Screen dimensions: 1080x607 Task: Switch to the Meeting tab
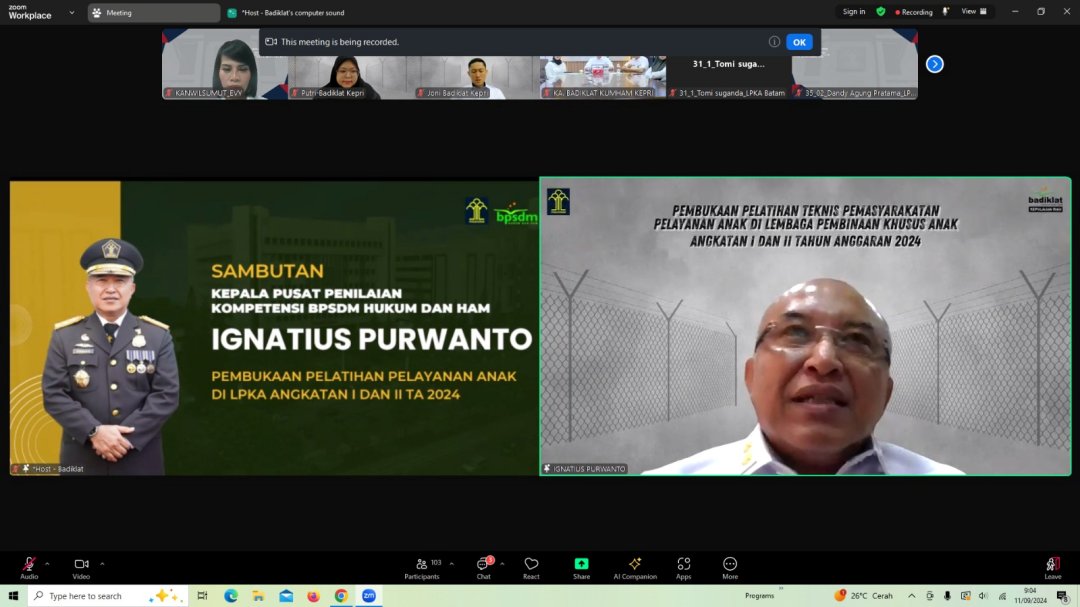pos(153,13)
